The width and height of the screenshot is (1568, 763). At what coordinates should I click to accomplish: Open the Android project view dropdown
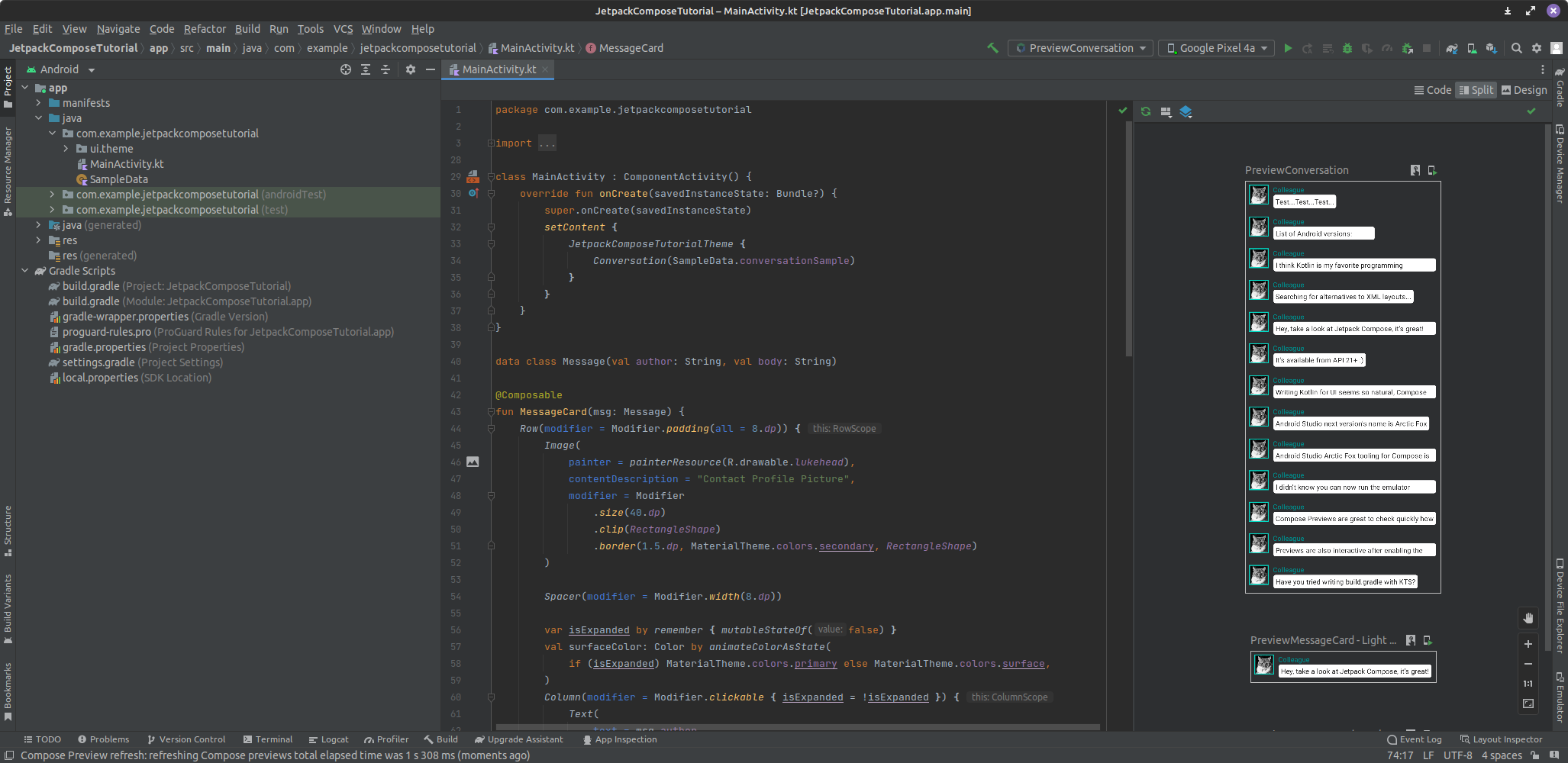[61, 69]
